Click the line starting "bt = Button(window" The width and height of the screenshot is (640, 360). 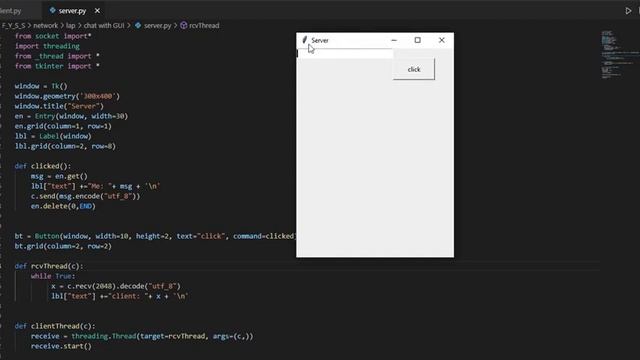(x=155, y=236)
